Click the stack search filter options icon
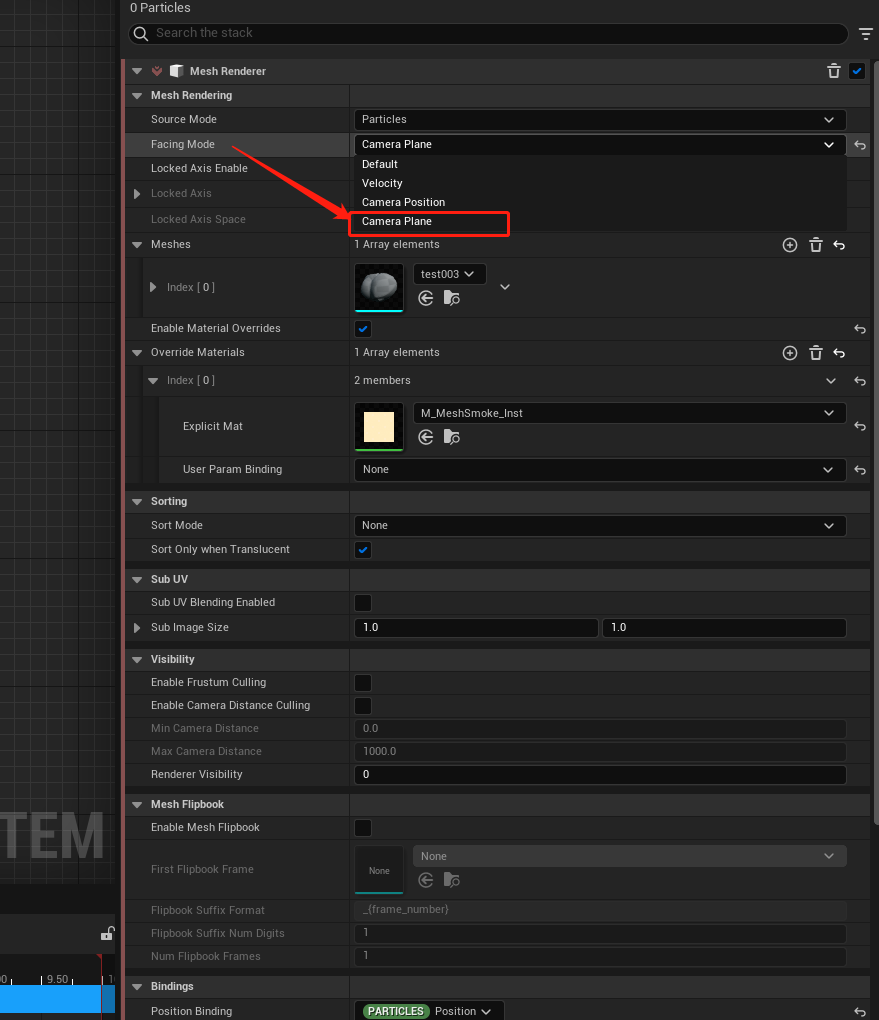879x1020 pixels. tap(866, 34)
